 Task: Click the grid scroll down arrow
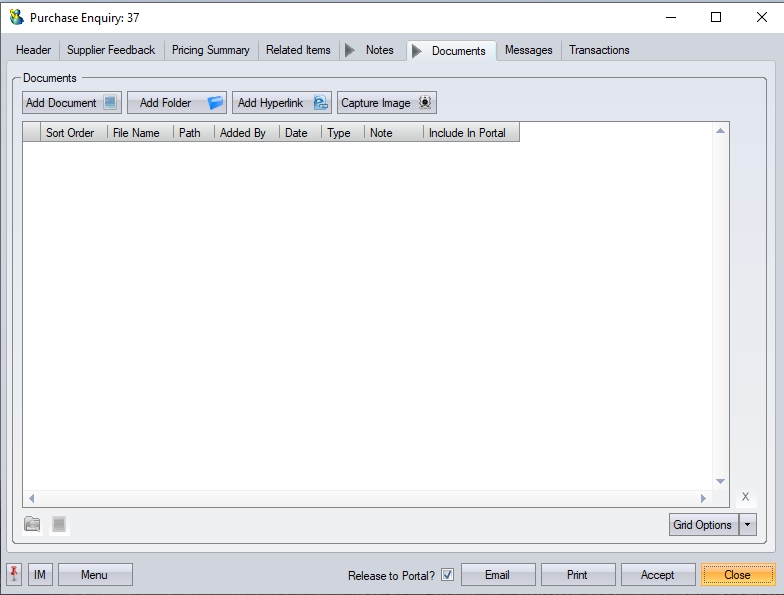(720, 481)
